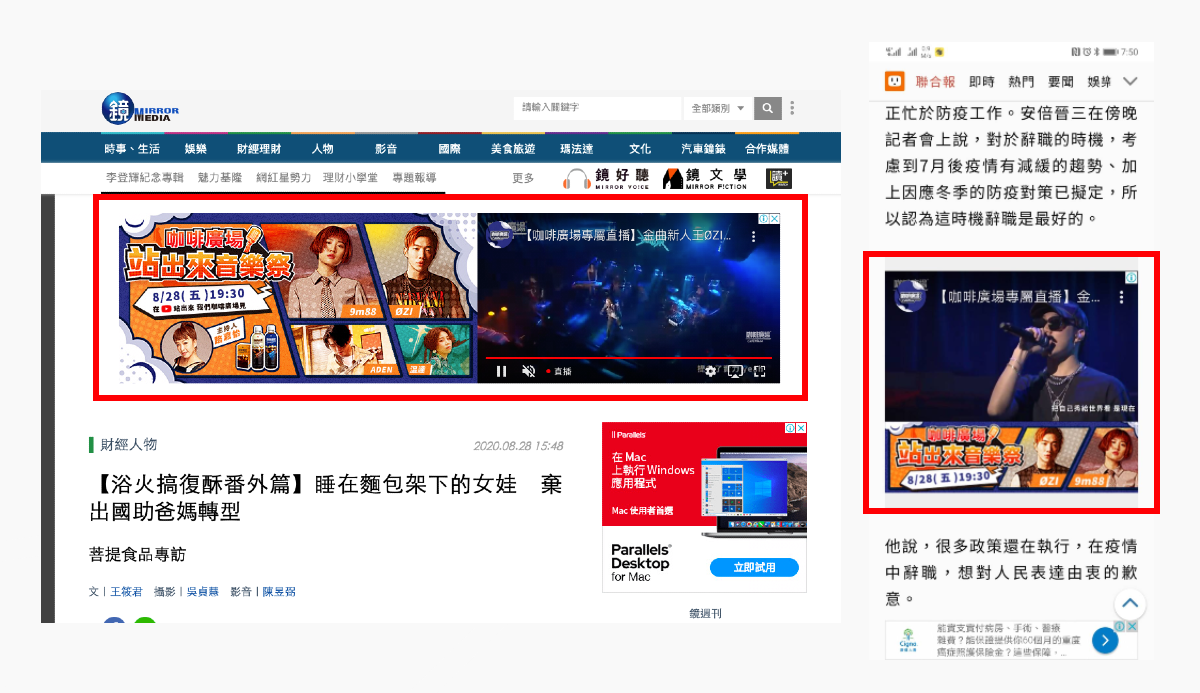Viewport: 1200px width, 693px height.
Task: Enter fullscreen on the desktop video player
Action: click(760, 371)
